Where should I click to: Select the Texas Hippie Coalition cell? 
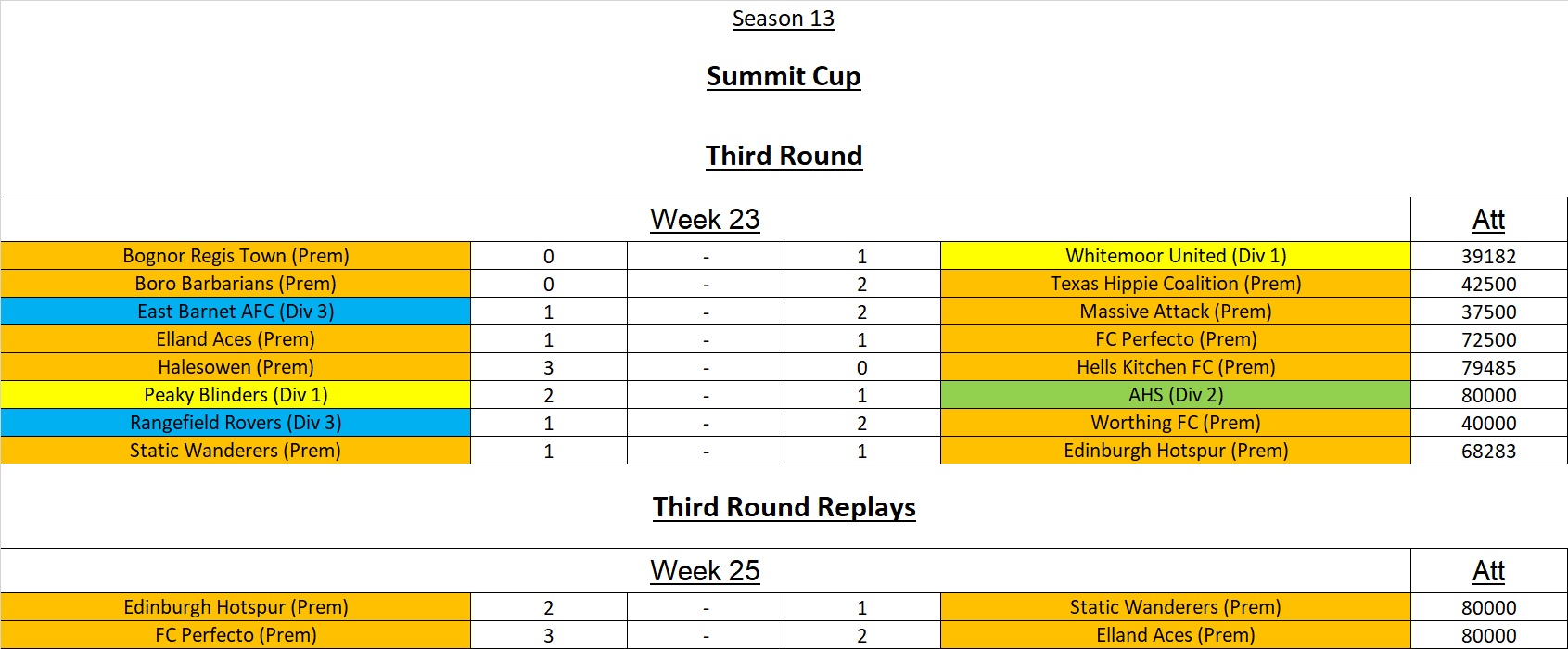click(x=1175, y=284)
